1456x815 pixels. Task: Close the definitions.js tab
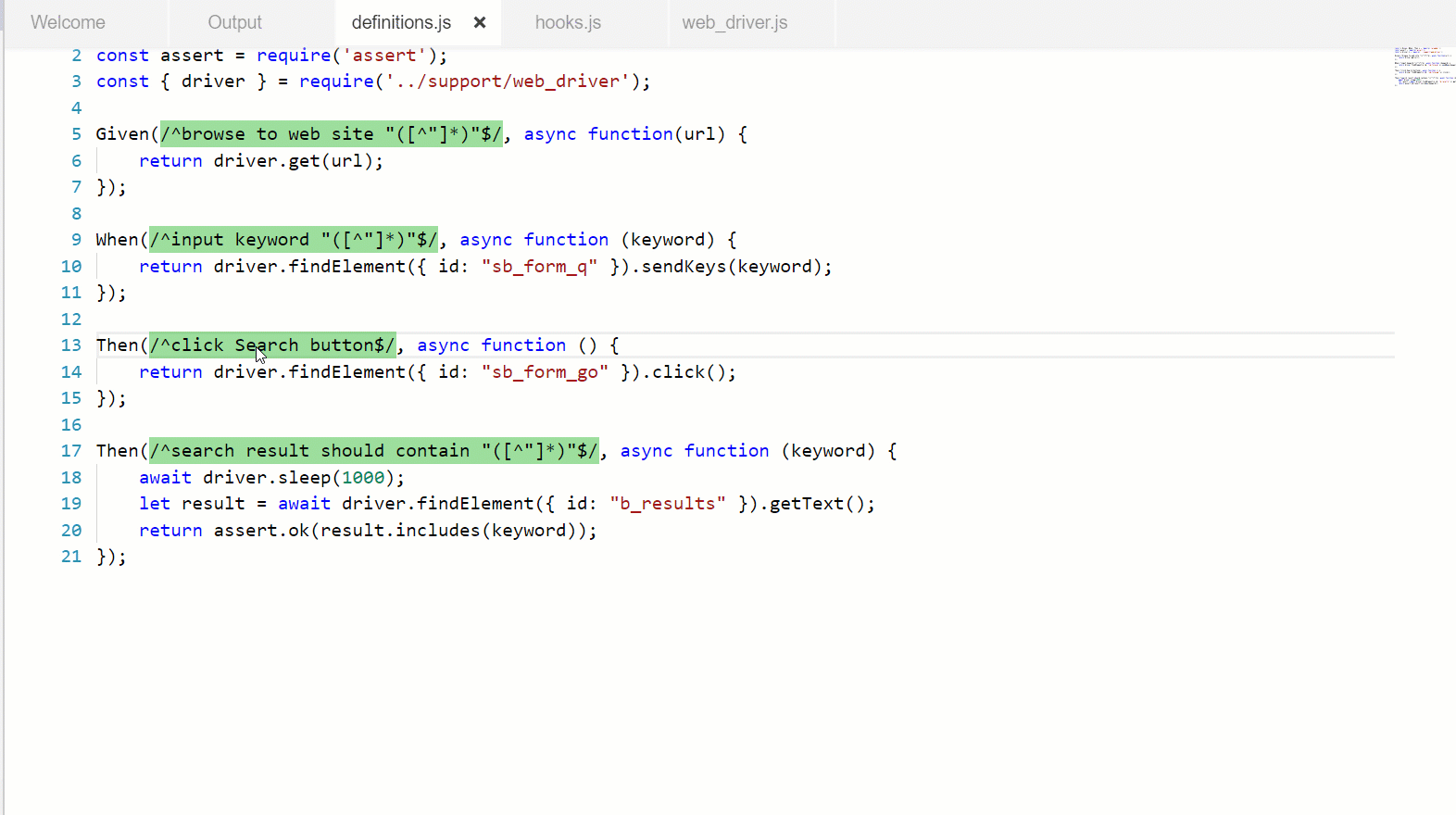point(480,22)
